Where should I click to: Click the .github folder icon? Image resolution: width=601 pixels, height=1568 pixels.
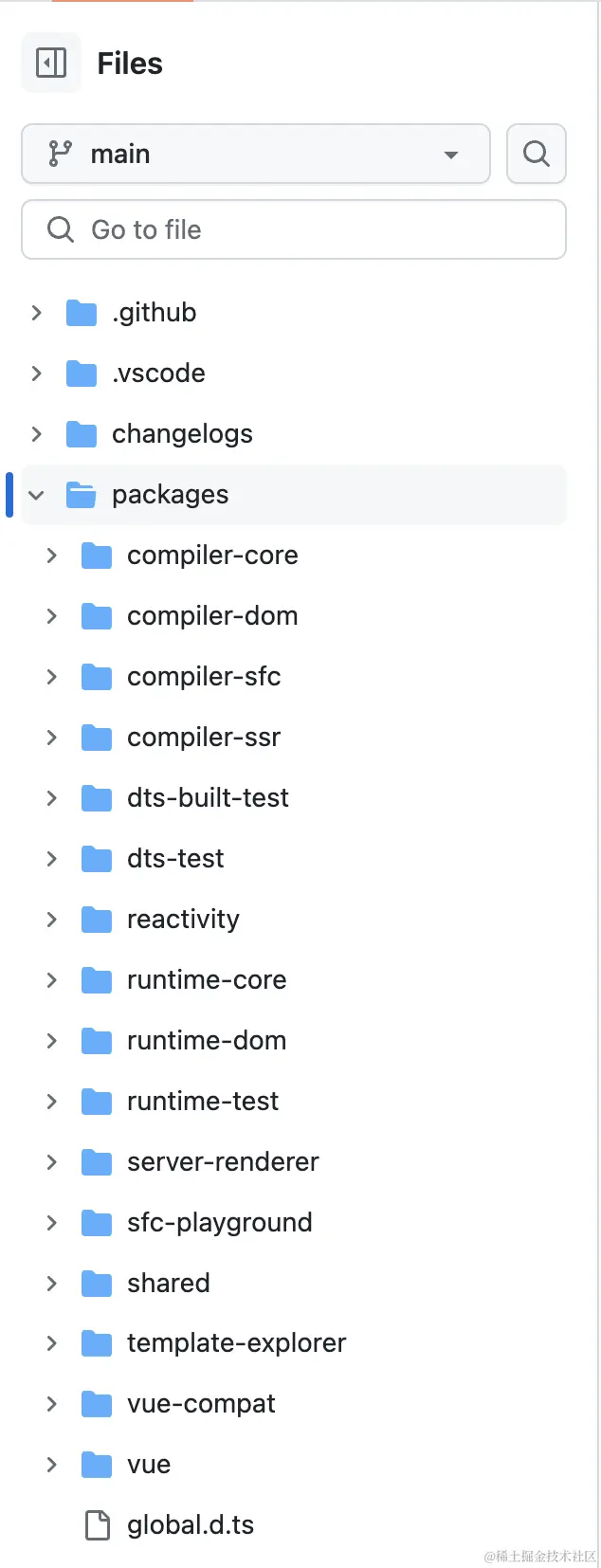point(82,313)
